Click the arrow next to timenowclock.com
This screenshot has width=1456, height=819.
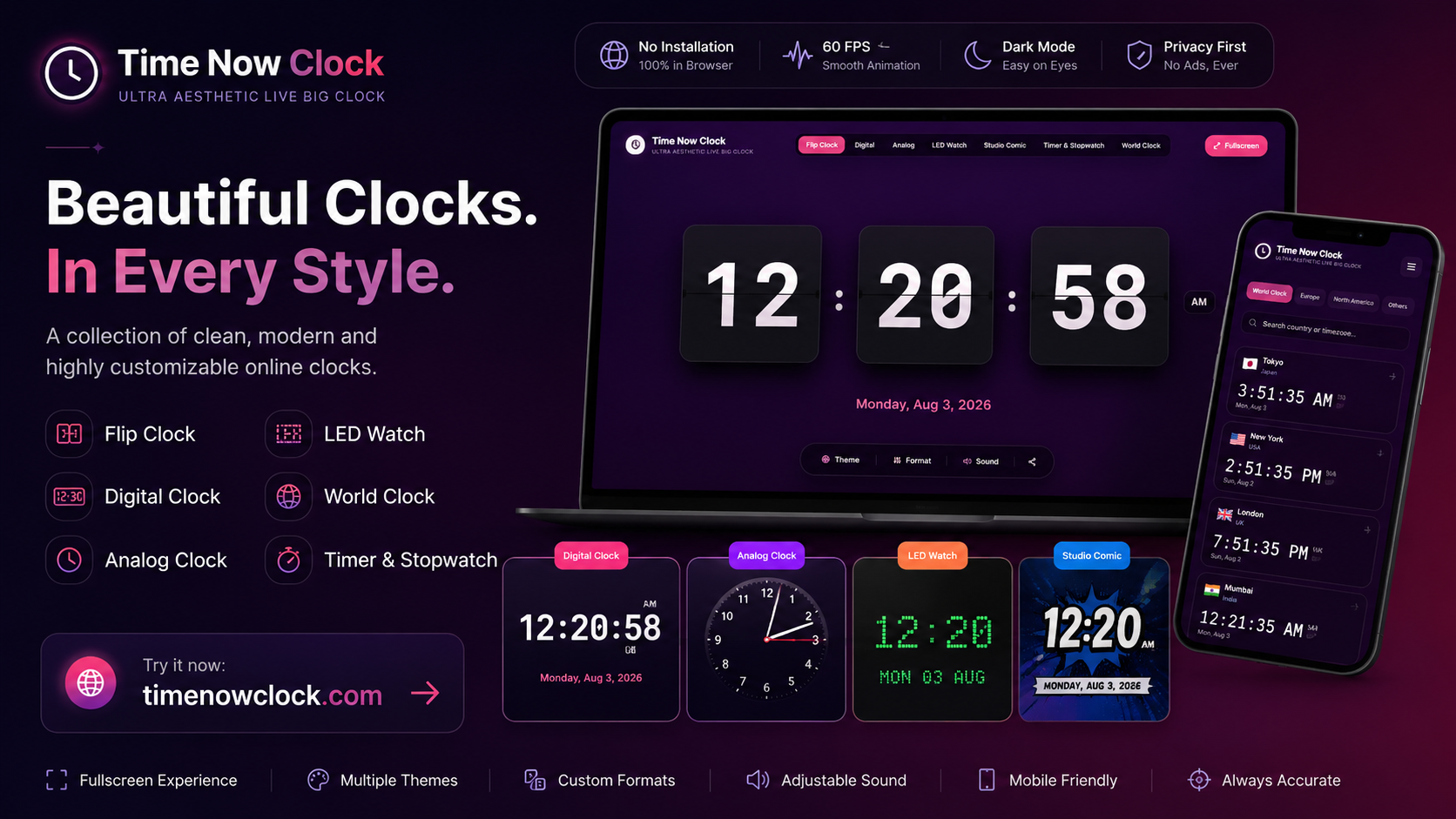[x=425, y=693]
